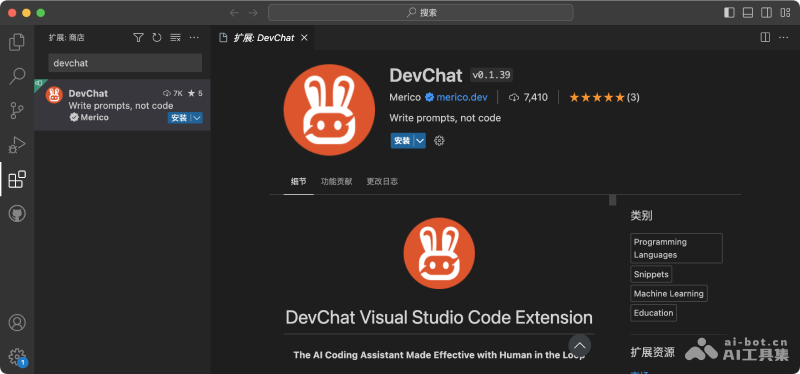Click the scroll-to-top arrow button
The width and height of the screenshot is (800, 374).
pyautogui.click(x=580, y=345)
